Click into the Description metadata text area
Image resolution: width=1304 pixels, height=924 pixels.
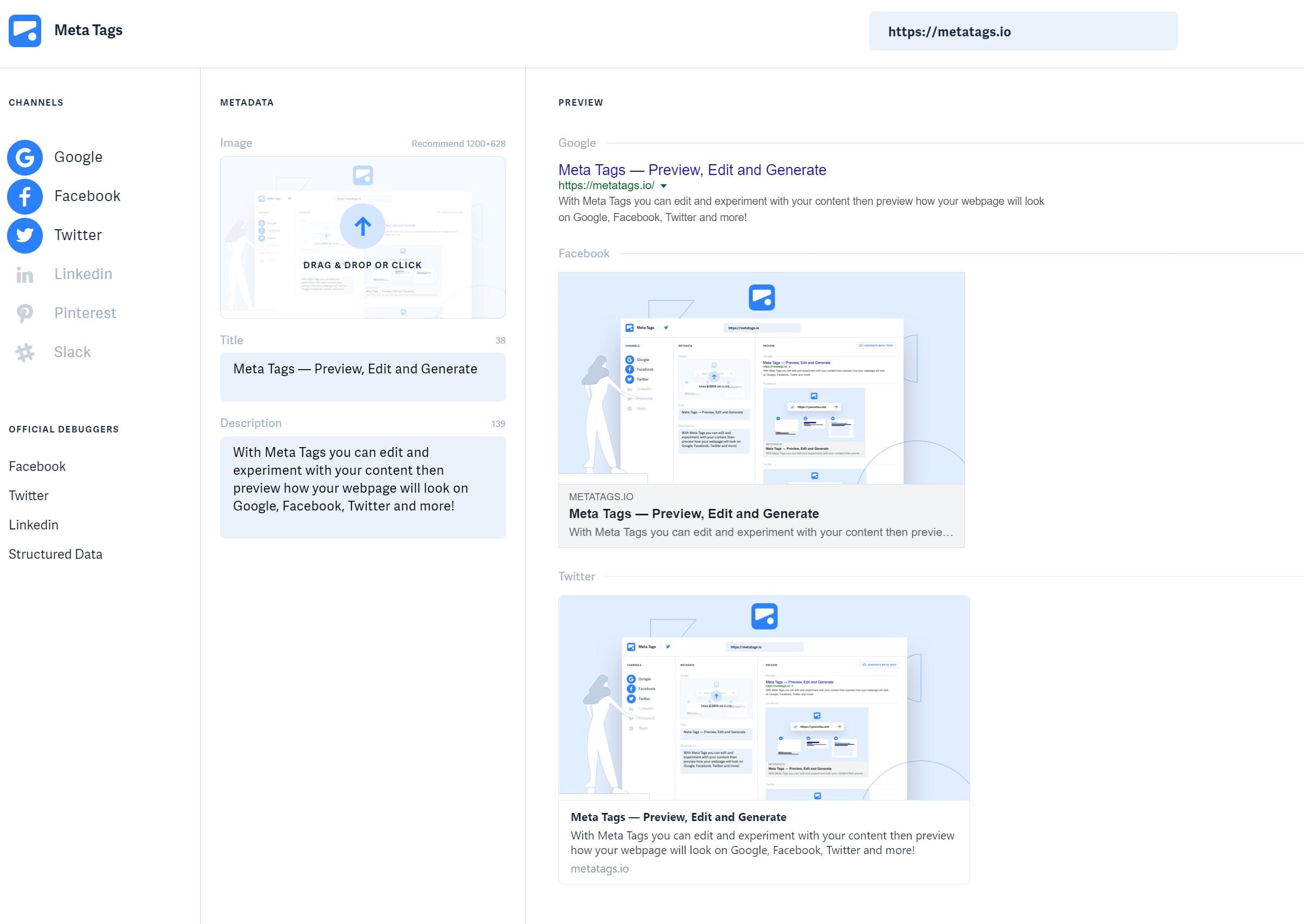pyautogui.click(x=363, y=488)
